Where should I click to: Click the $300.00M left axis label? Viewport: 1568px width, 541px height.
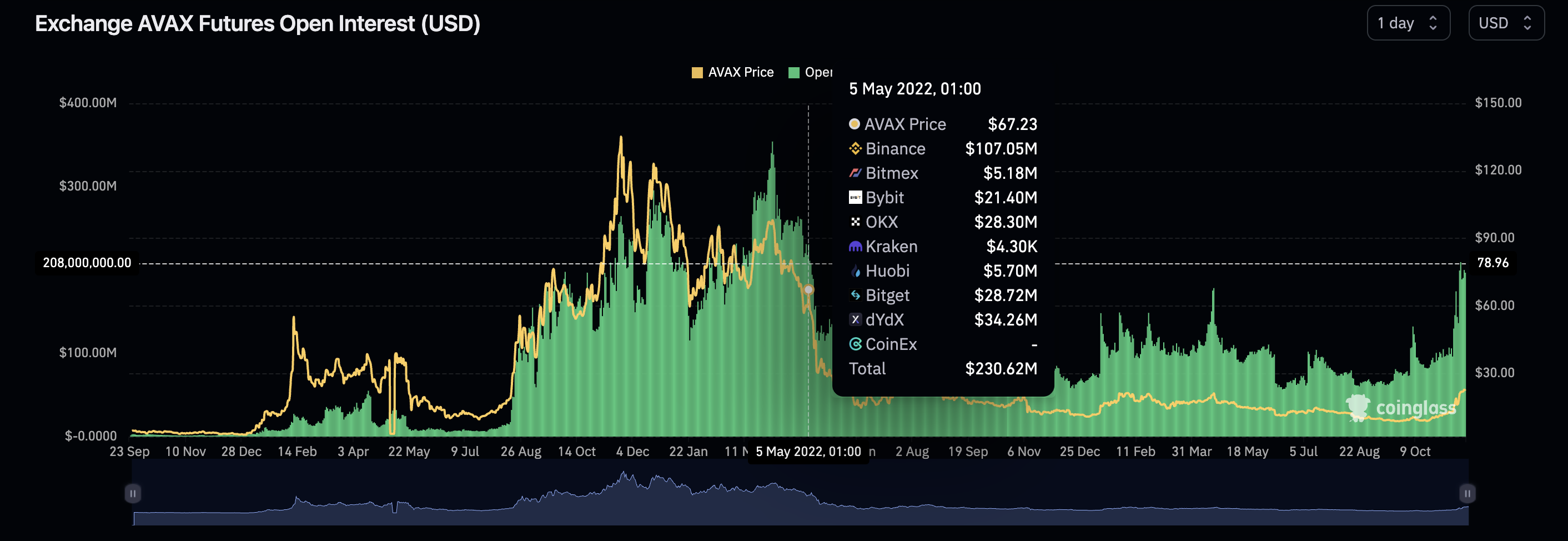click(x=88, y=186)
